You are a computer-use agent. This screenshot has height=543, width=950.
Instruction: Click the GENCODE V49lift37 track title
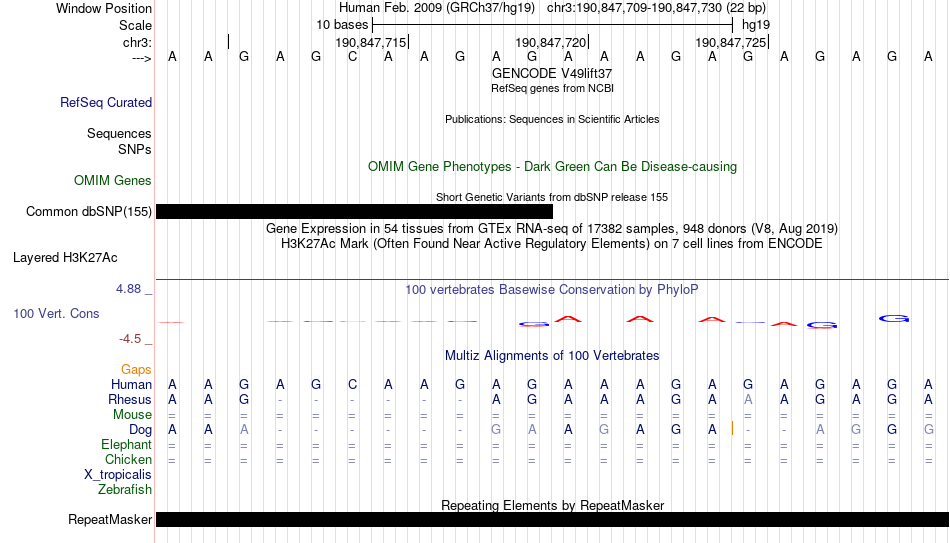pyautogui.click(x=552, y=73)
